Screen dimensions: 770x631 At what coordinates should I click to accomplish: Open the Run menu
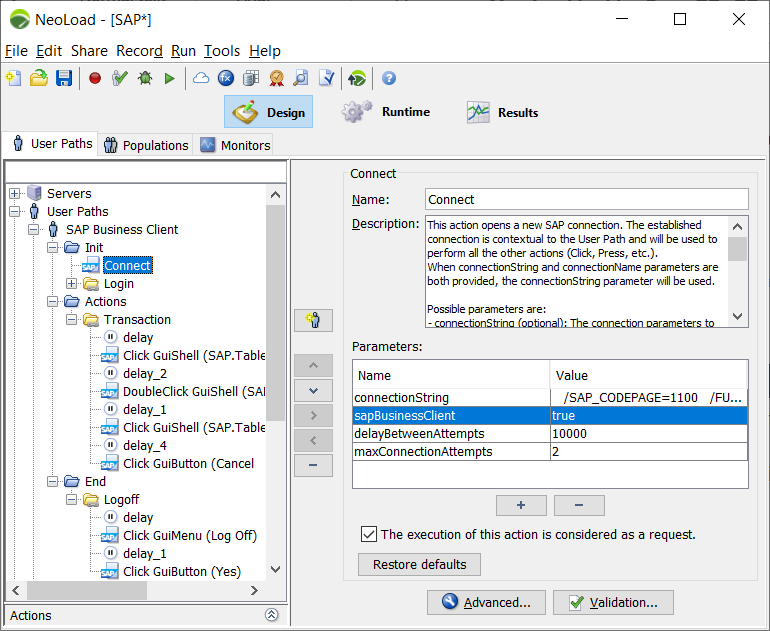tap(183, 51)
